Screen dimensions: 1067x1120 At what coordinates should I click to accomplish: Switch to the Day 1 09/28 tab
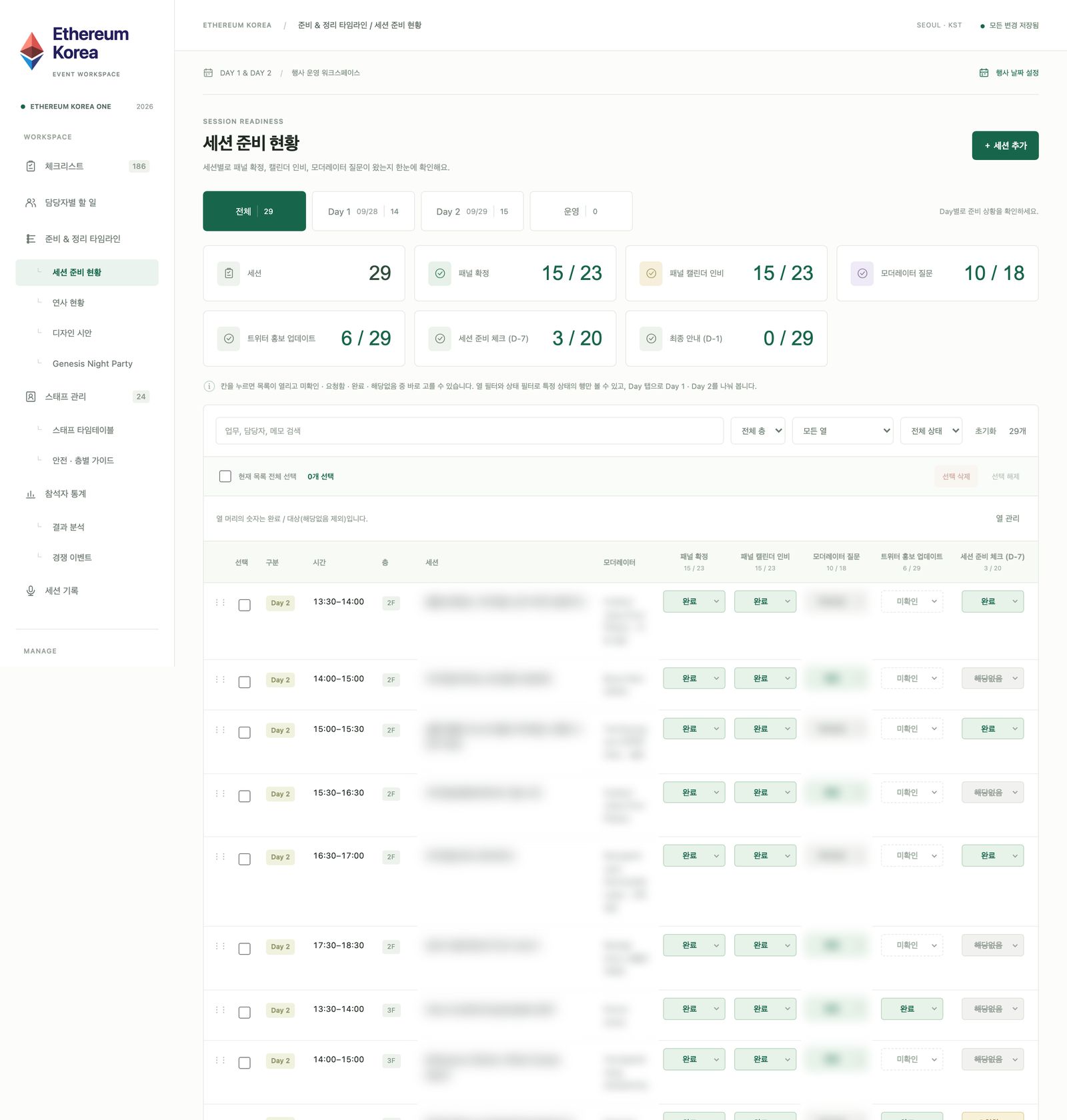pyautogui.click(x=363, y=211)
